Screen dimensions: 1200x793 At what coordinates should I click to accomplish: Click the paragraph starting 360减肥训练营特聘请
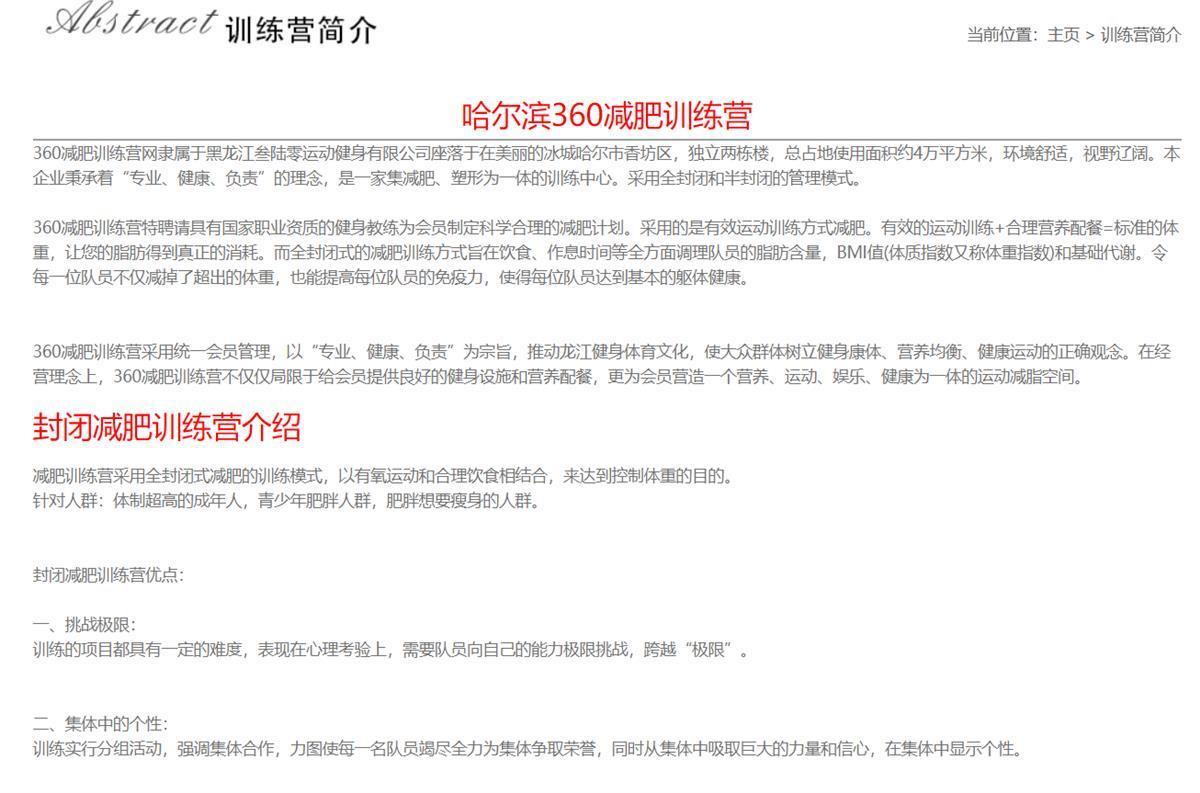click(x=606, y=253)
